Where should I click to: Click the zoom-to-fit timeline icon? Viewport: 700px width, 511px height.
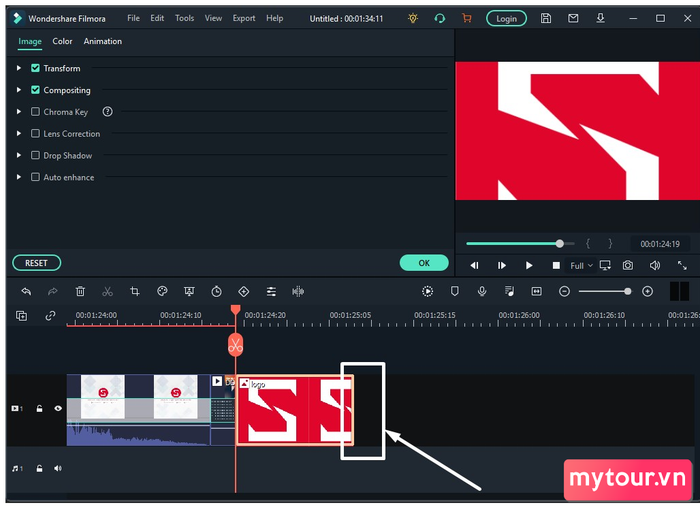pos(537,292)
